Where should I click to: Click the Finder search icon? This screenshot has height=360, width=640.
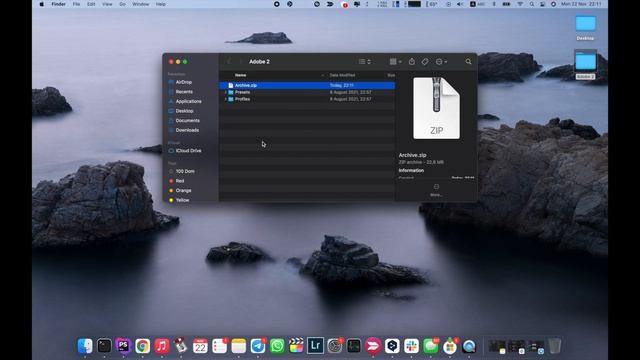tap(469, 62)
